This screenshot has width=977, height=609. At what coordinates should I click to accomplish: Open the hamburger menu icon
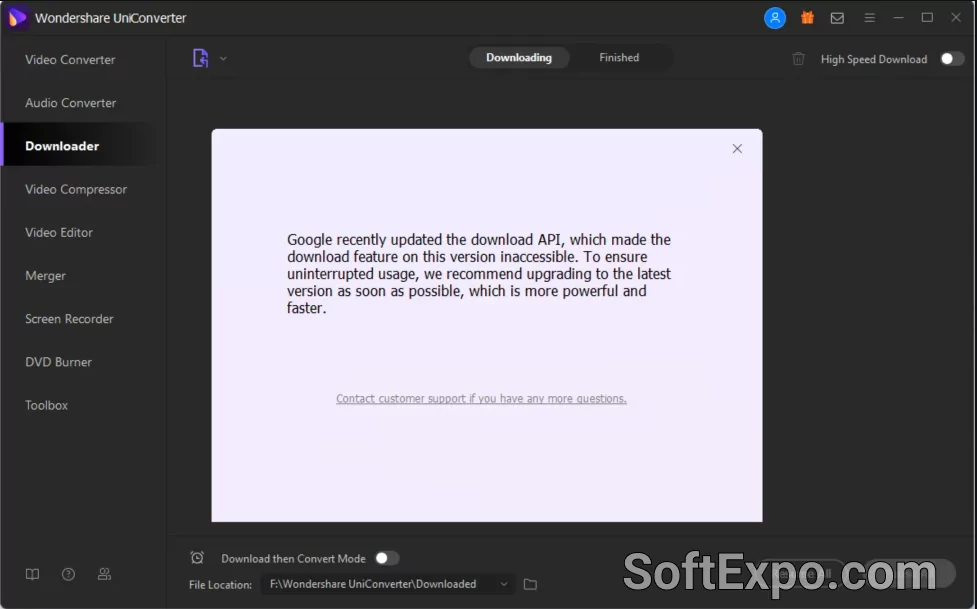(x=869, y=18)
